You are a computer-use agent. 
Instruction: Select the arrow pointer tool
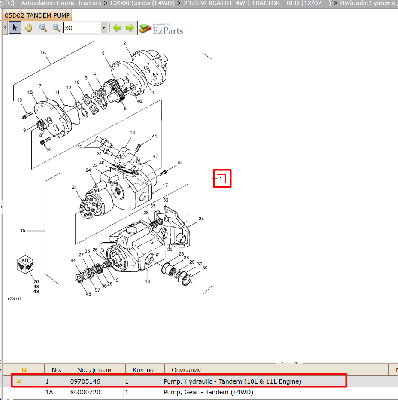(x=15, y=28)
